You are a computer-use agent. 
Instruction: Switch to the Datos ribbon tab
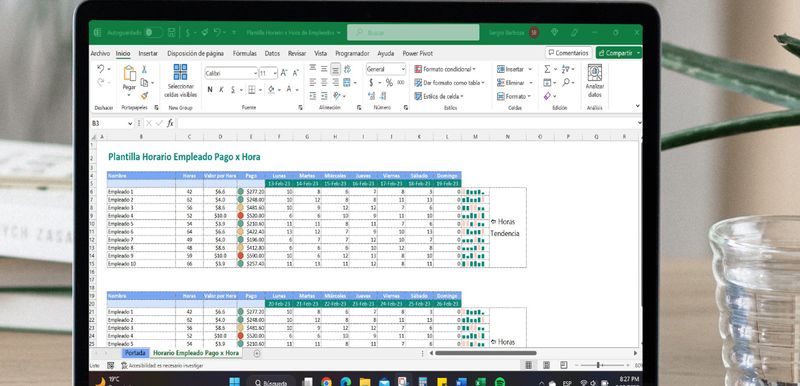pos(272,53)
